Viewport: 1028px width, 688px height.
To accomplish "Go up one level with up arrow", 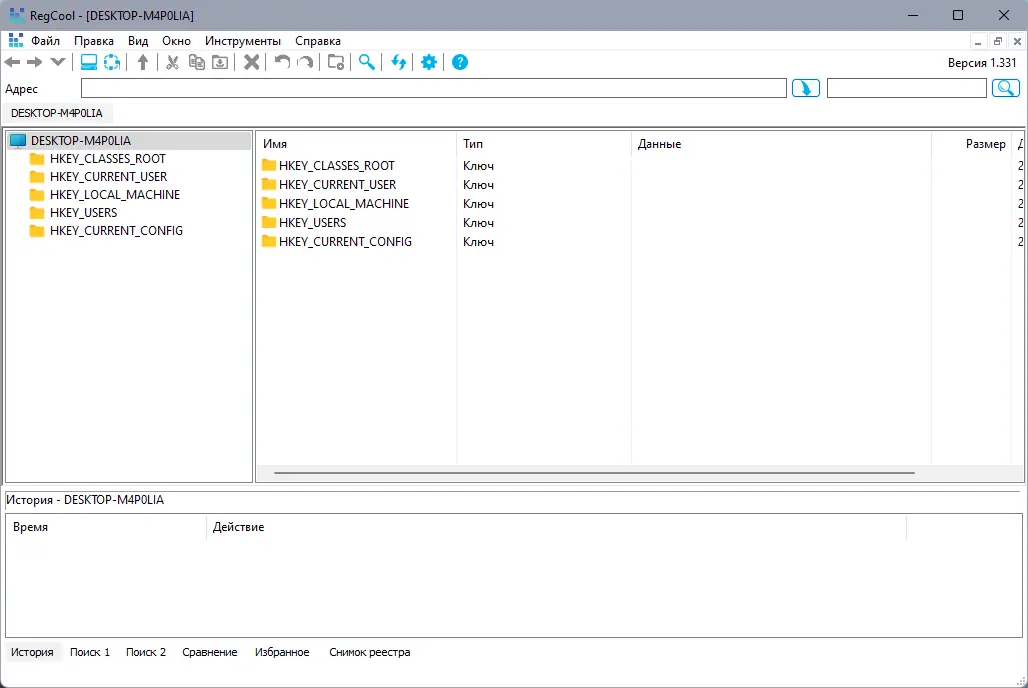I will coord(142,62).
